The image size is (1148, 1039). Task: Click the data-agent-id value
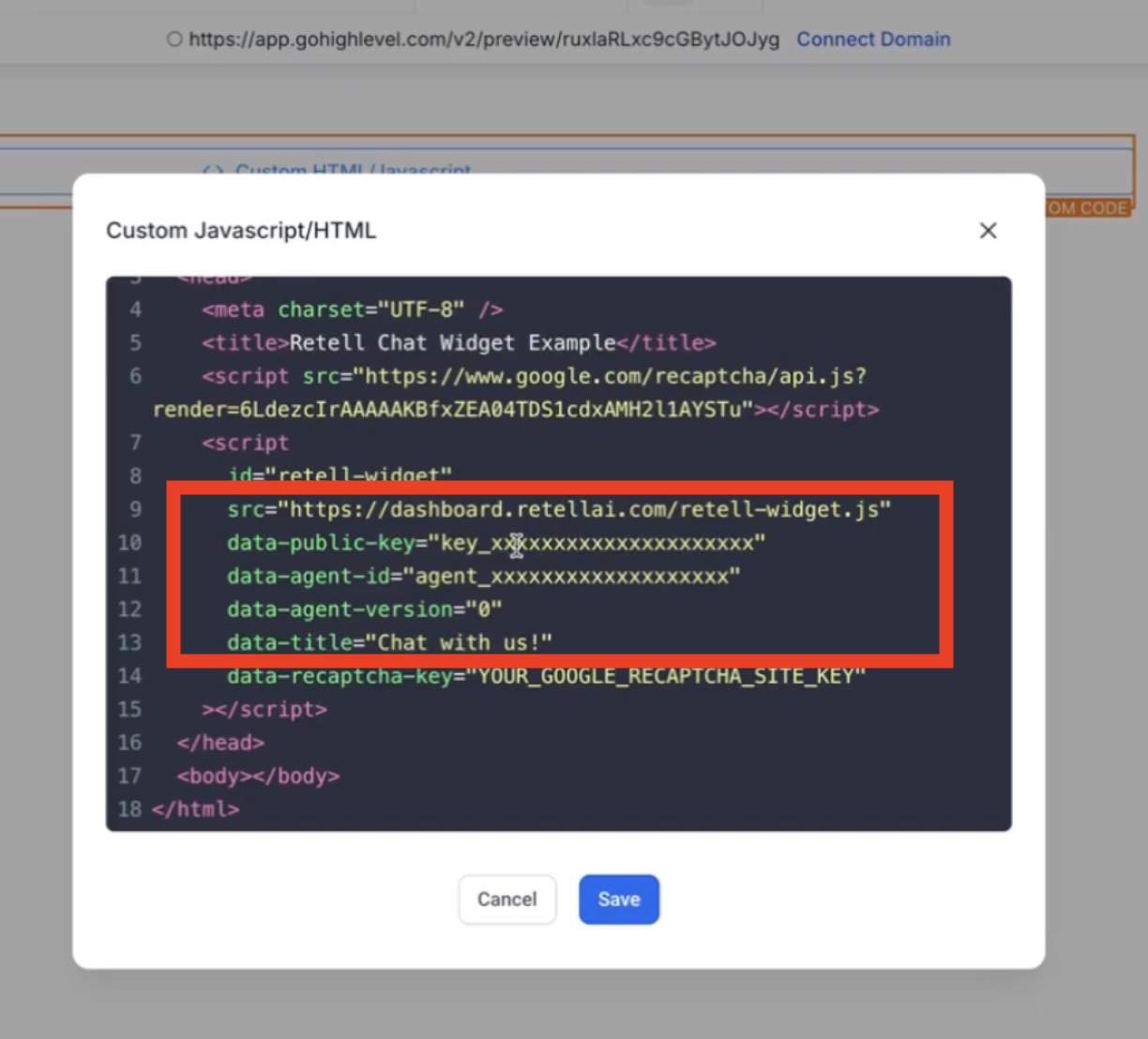click(x=571, y=576)
